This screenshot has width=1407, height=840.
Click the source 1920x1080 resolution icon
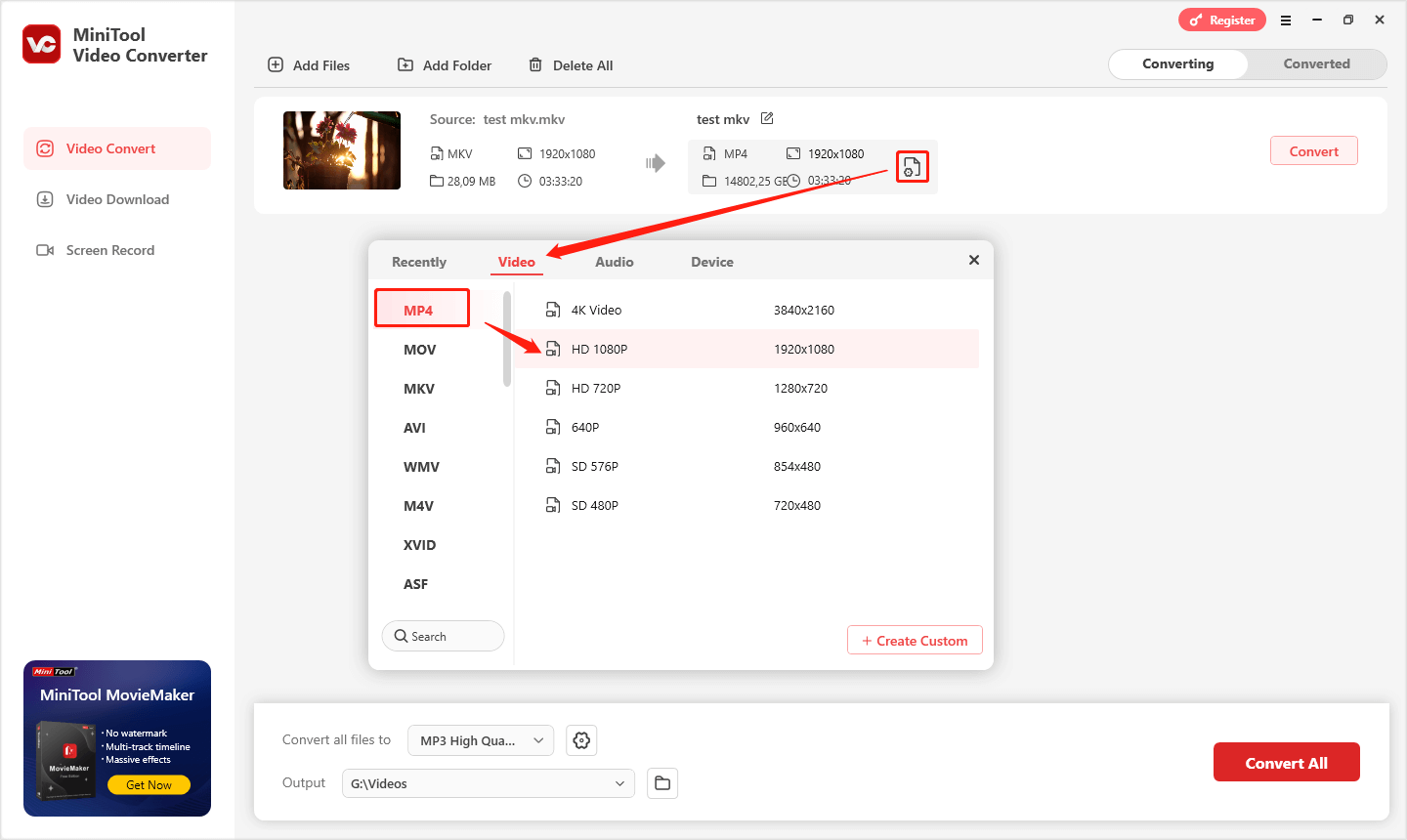click(x=525, y=153)
